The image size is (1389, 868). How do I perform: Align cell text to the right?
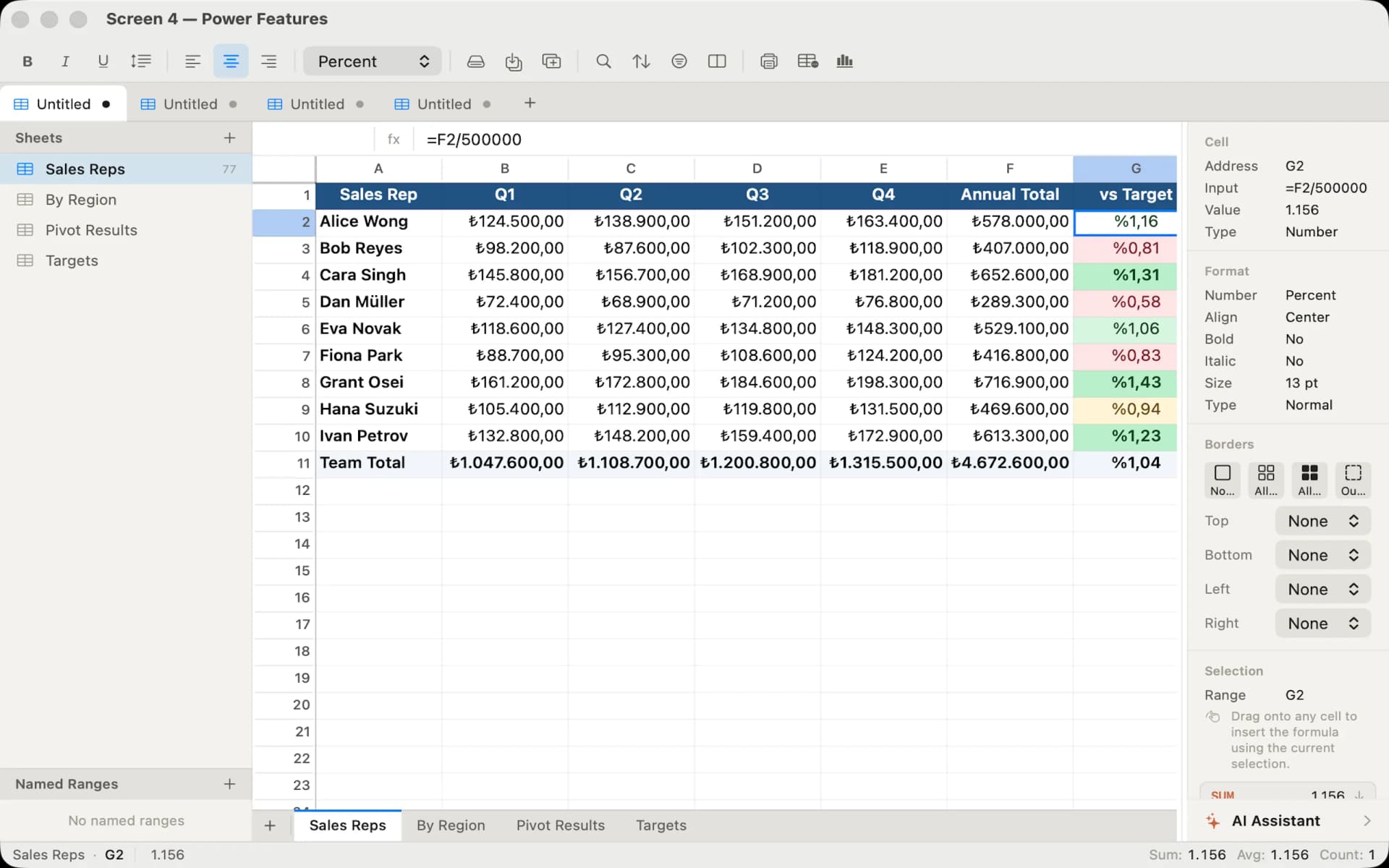click(268, 61)
